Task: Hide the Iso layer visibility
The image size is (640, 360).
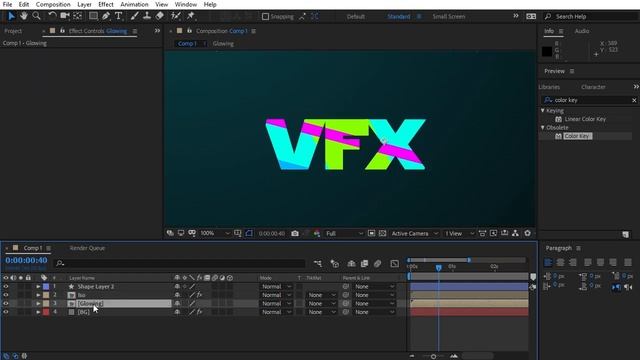Action: click(x=6, y=295)
